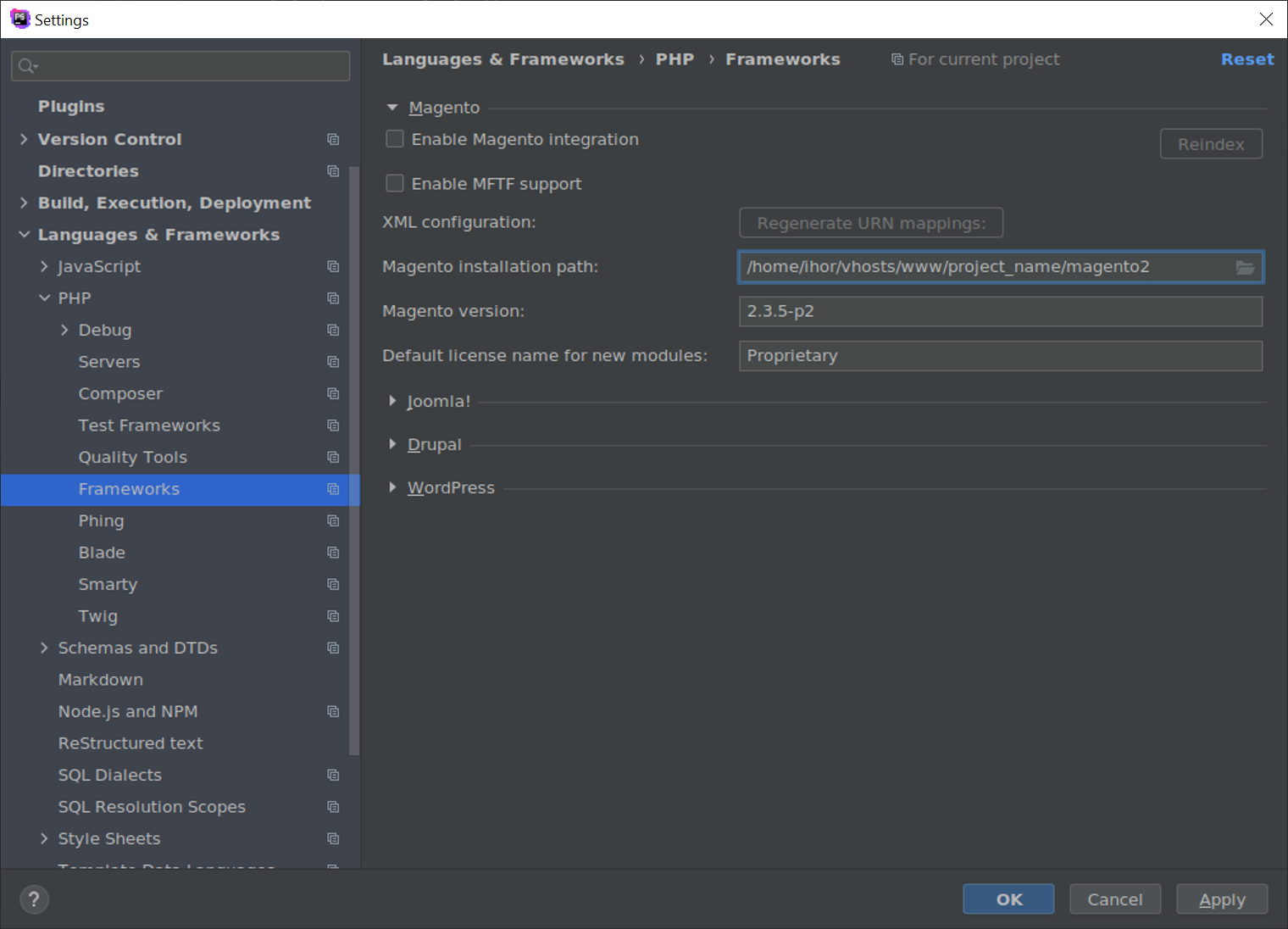Click project-level icon beside SQL Resolution Scopes
The image size is (1288, 929).
[x=333, y=807]
